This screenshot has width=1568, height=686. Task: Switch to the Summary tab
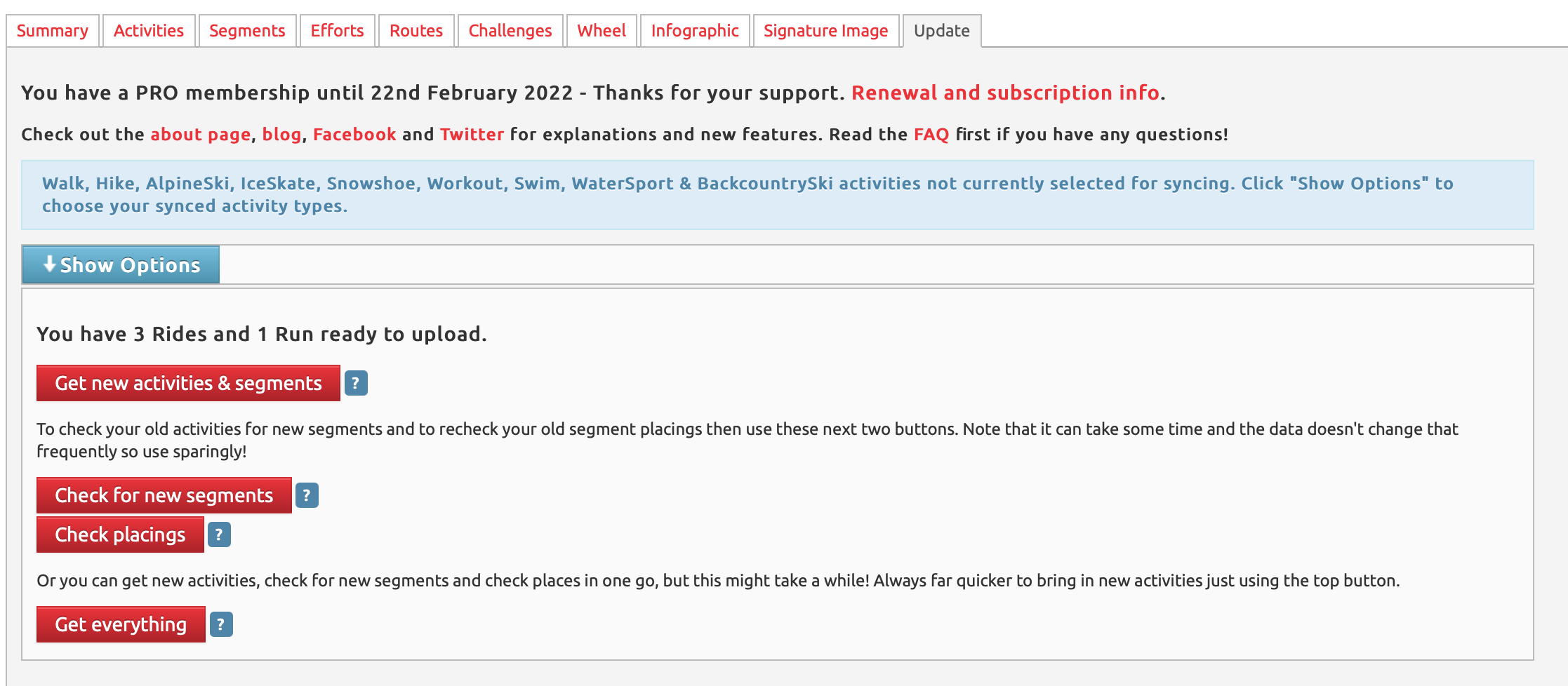click(x=53, y=31)
